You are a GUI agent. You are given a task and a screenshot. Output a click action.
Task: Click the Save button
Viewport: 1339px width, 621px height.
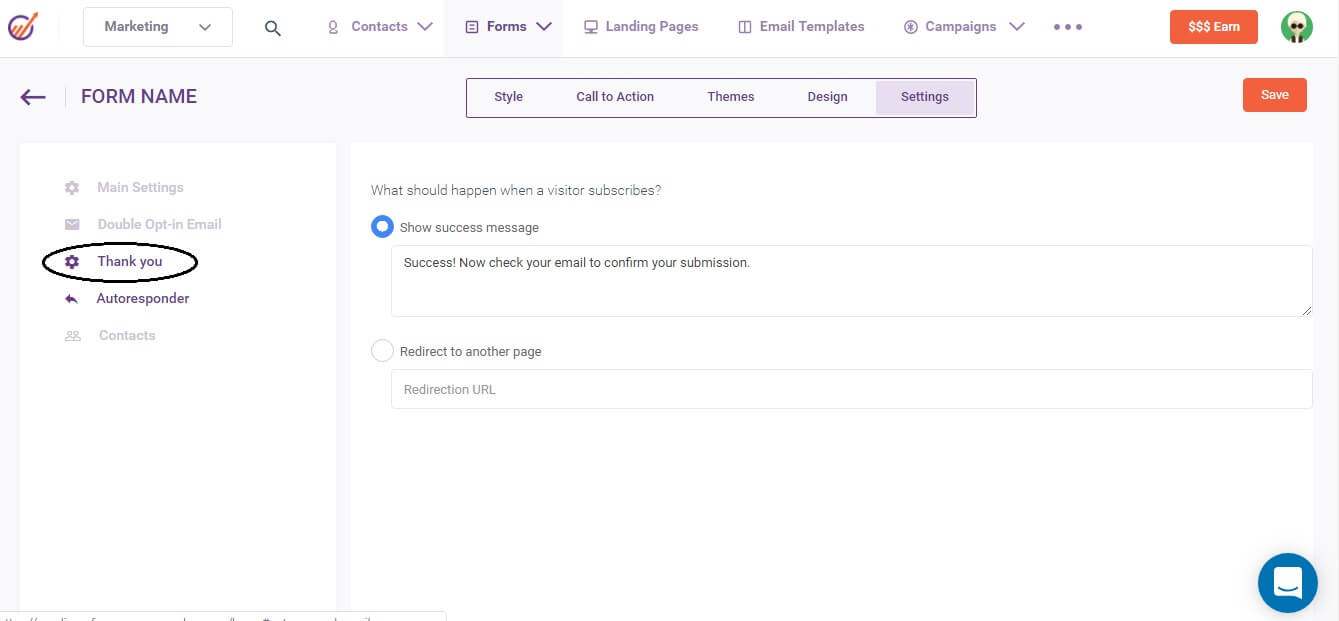[x=1274, y=95]
